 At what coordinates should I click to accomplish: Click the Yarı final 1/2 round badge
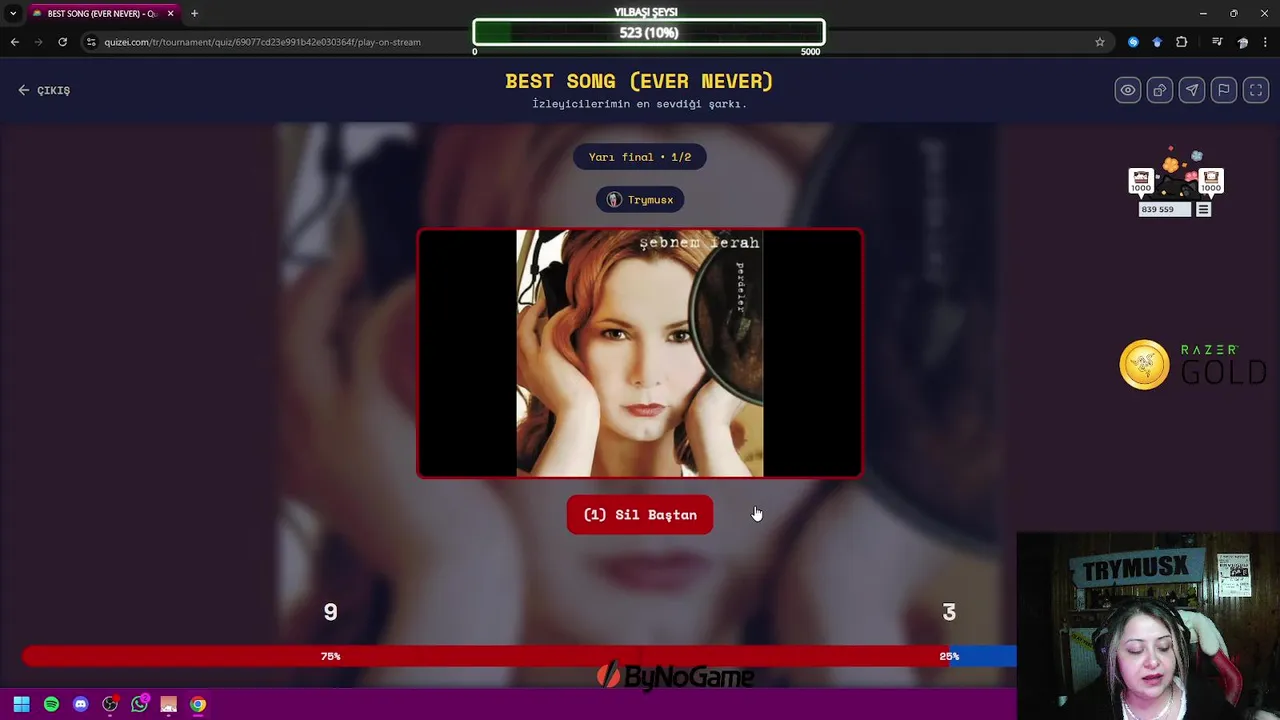pos(640,157)
